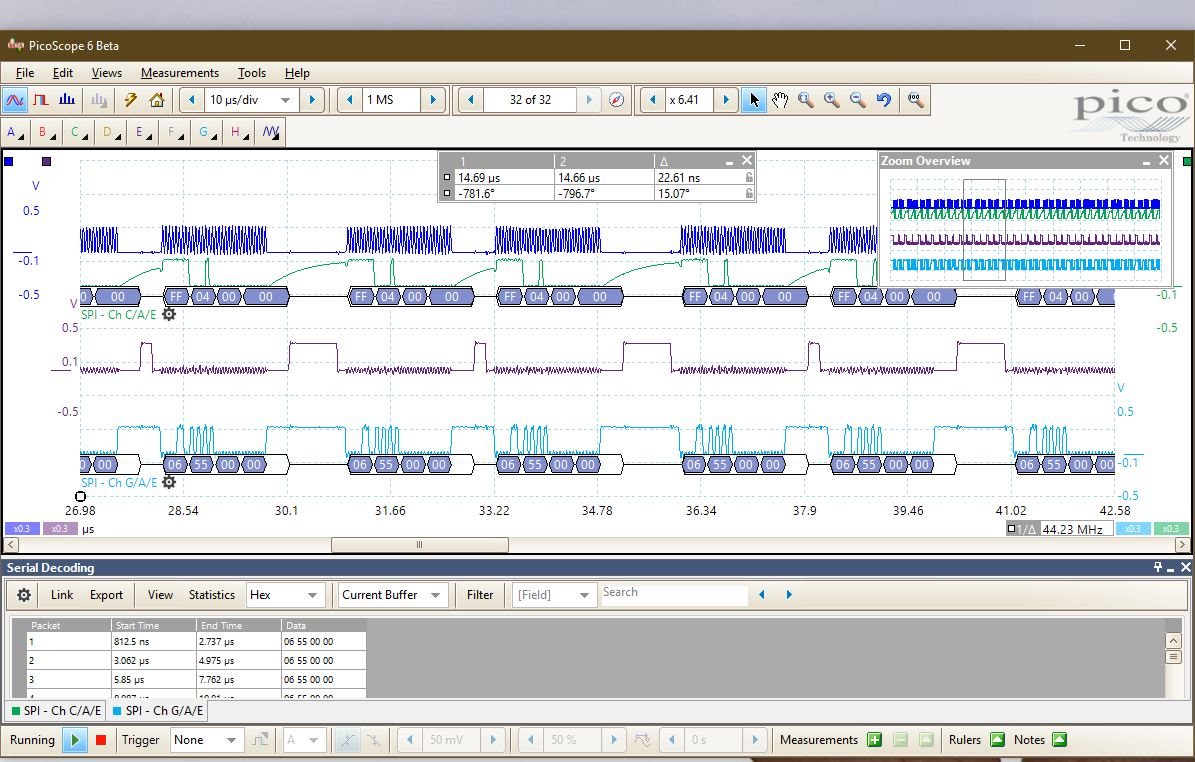Close the Zoom Overview panel
This screenshot has height=762, width=1195.
click(1164, 161)
